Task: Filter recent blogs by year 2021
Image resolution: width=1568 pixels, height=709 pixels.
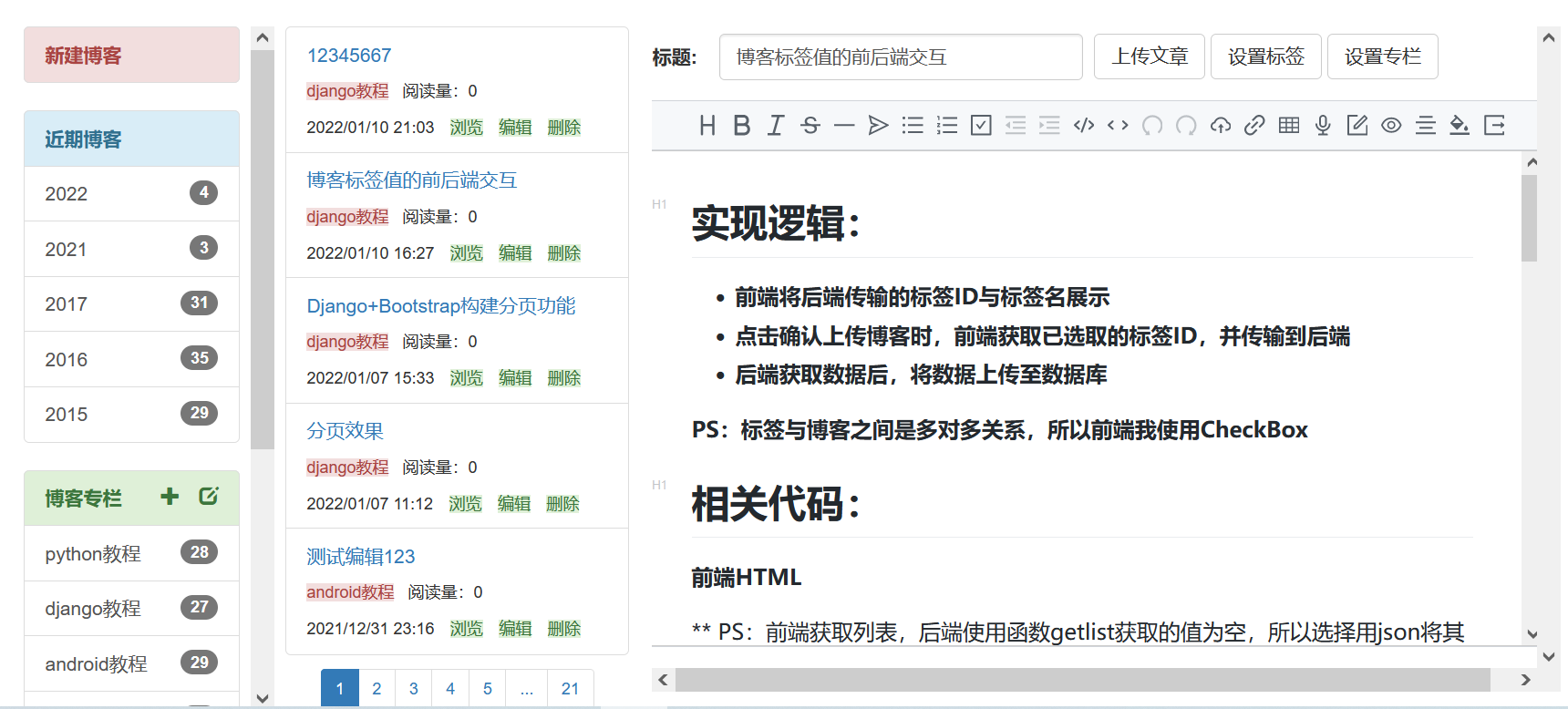Action: click(x=131, y=249)
